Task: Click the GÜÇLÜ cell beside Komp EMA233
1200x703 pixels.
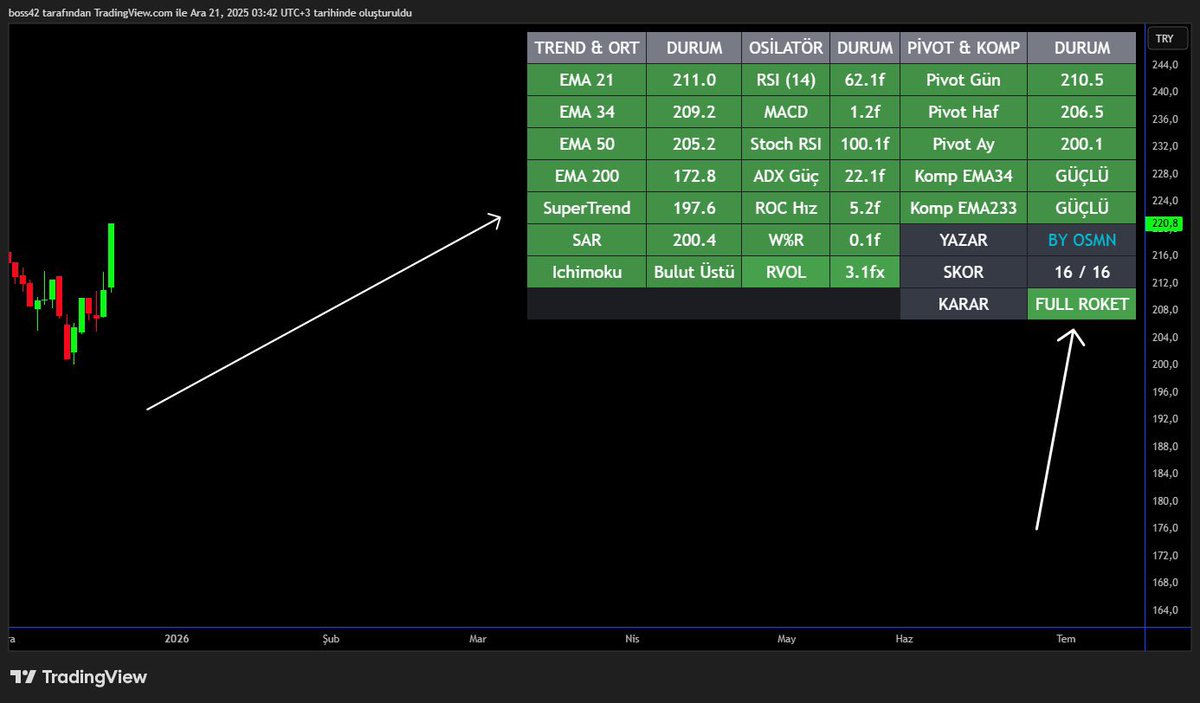Action: point(1082,208)
